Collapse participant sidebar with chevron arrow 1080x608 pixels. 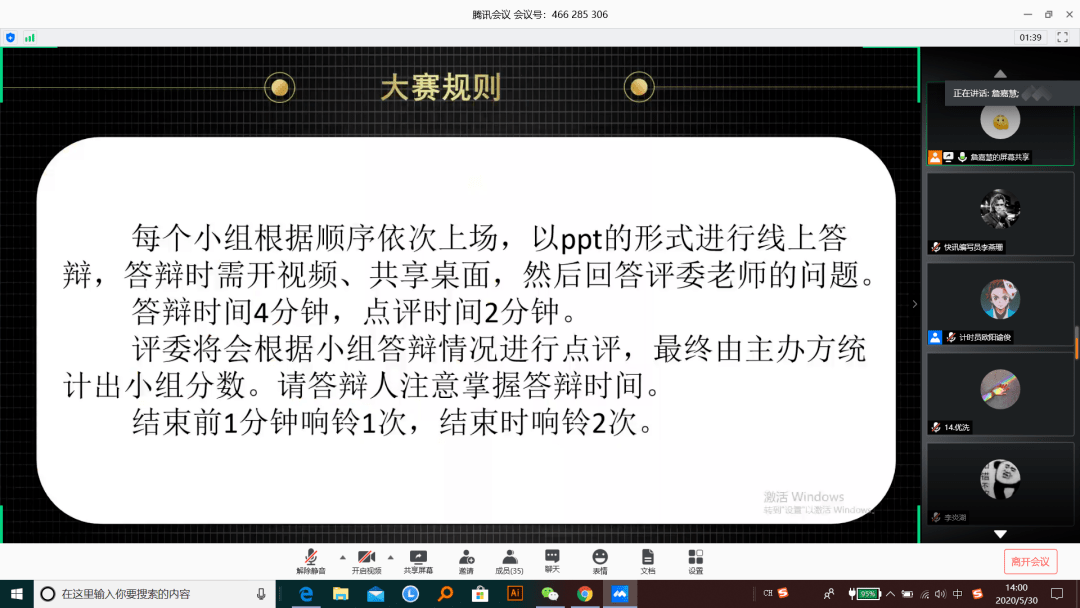pos(915,304)
